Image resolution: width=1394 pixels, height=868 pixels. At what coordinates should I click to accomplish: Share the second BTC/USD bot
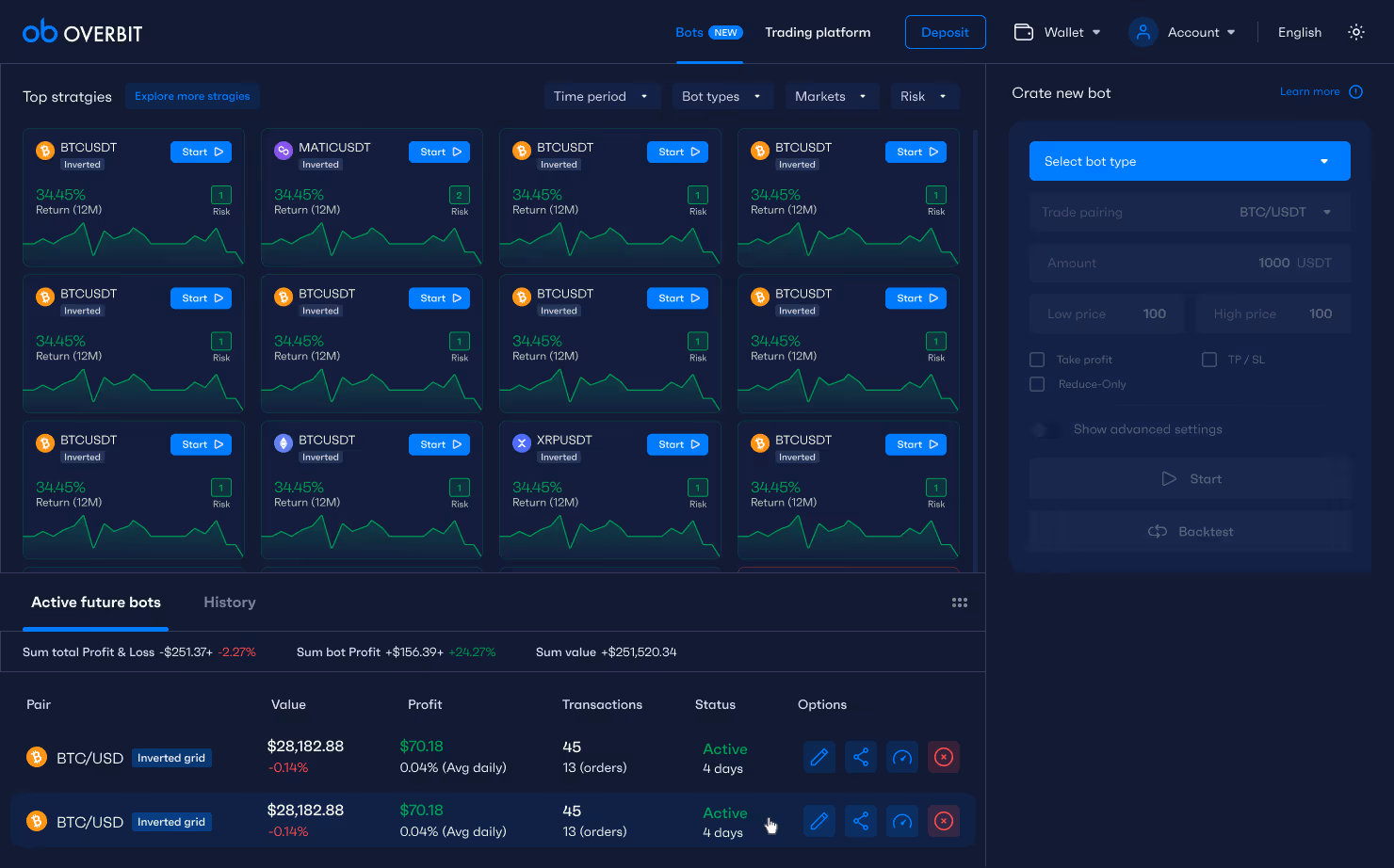pyautogui.click(x=861, y=821)
